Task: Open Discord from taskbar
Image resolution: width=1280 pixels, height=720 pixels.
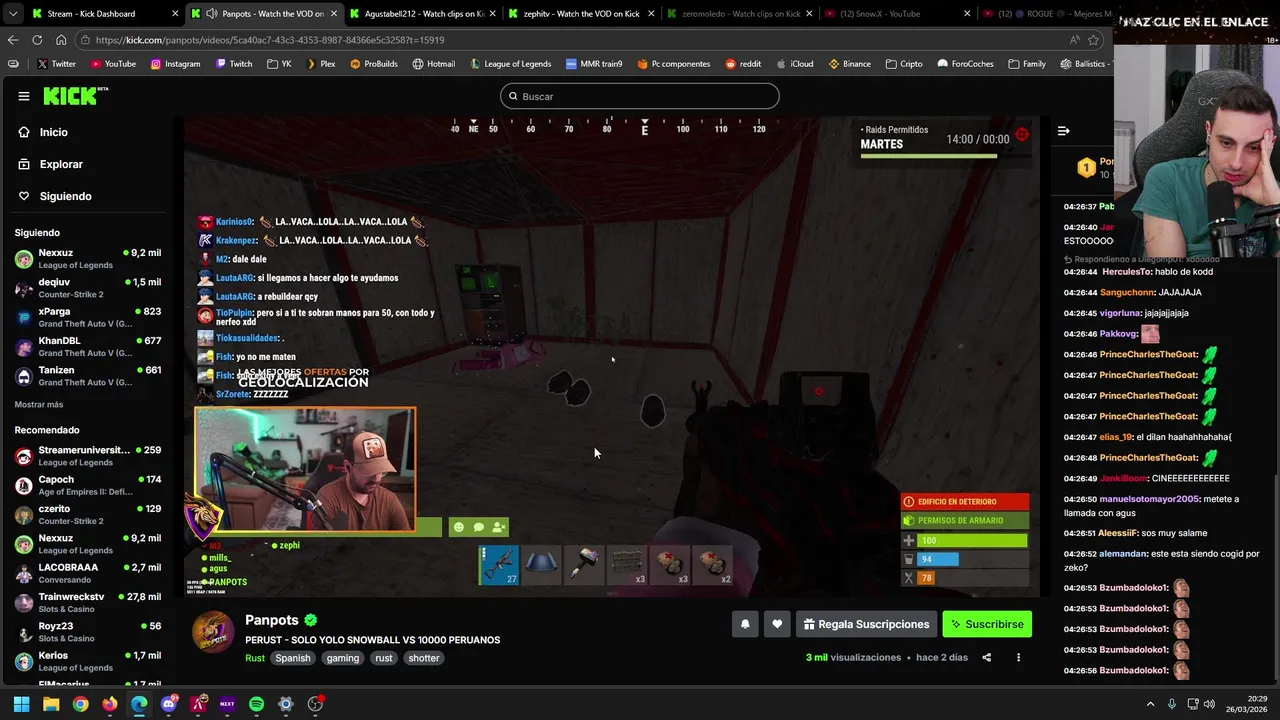Action: pyautogui.click(x=168, y=704)
